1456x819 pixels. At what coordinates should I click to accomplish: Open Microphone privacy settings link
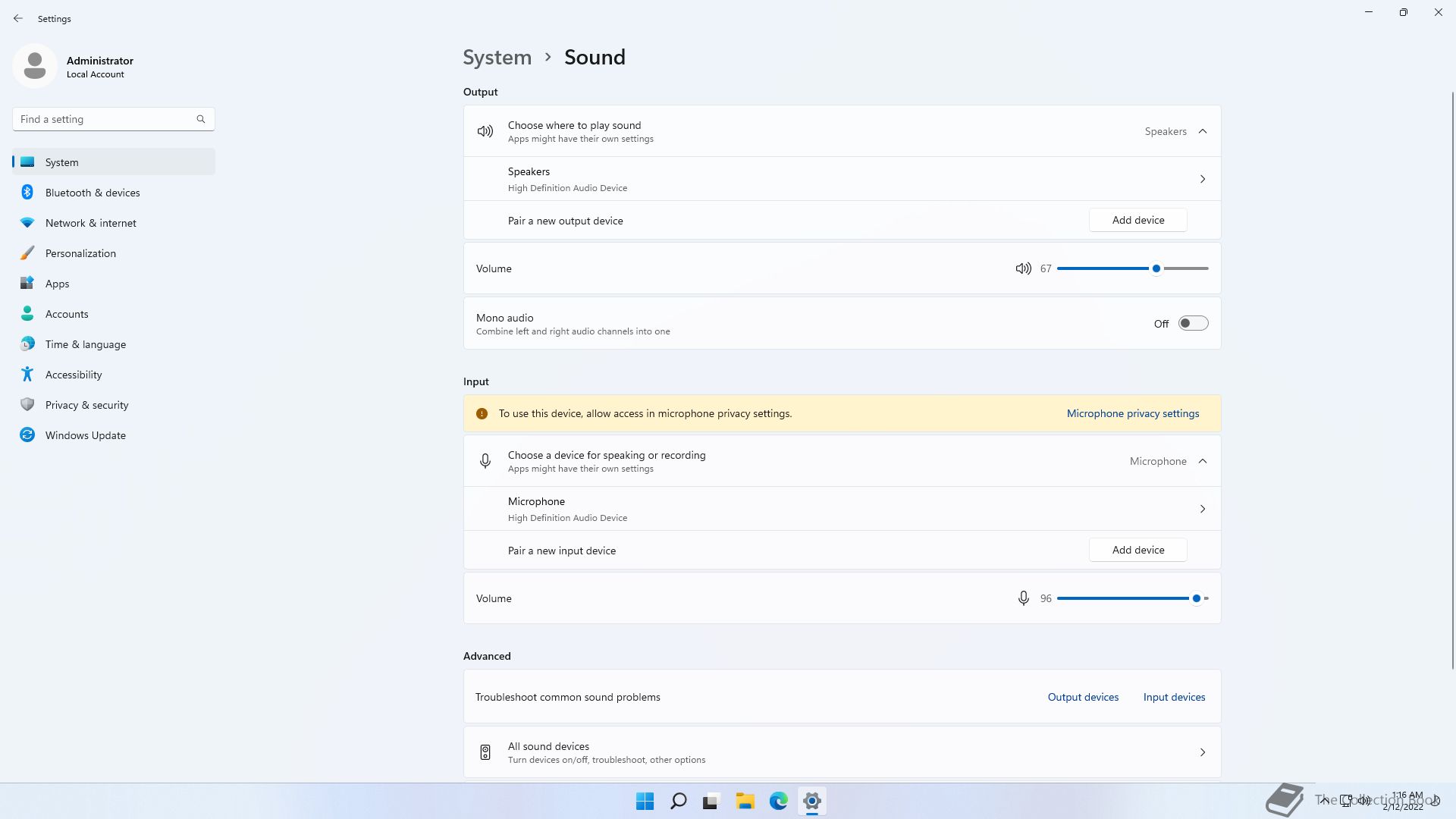1133,413
